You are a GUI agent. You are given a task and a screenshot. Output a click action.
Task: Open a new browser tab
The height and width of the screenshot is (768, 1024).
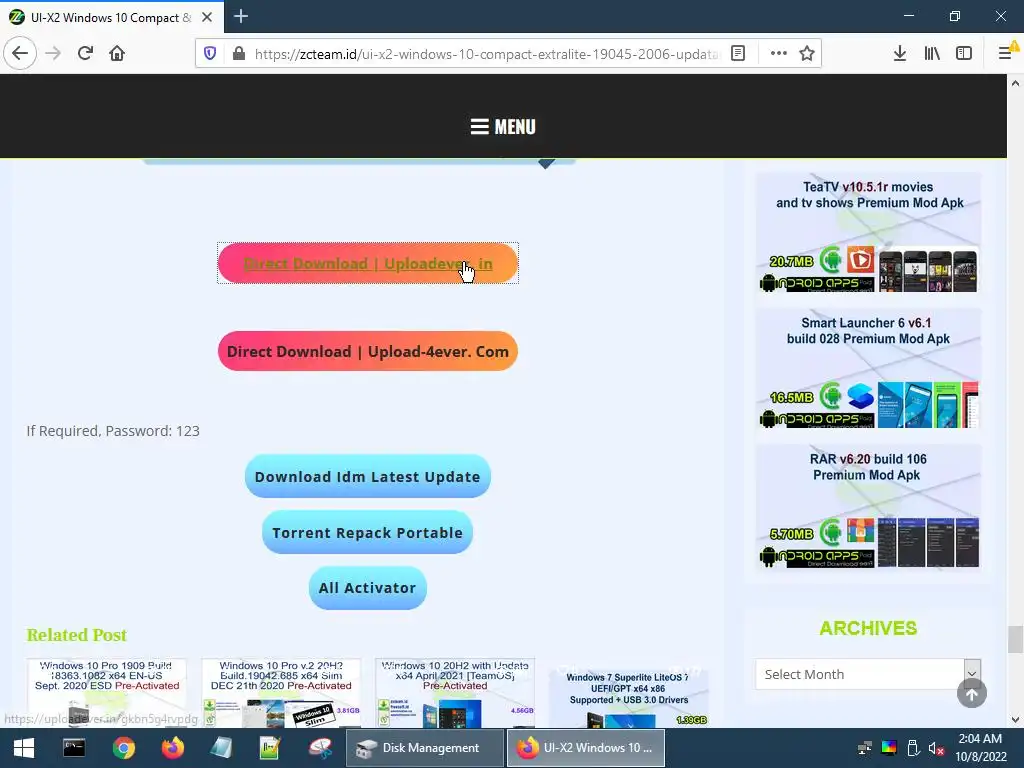click(241, 16)
